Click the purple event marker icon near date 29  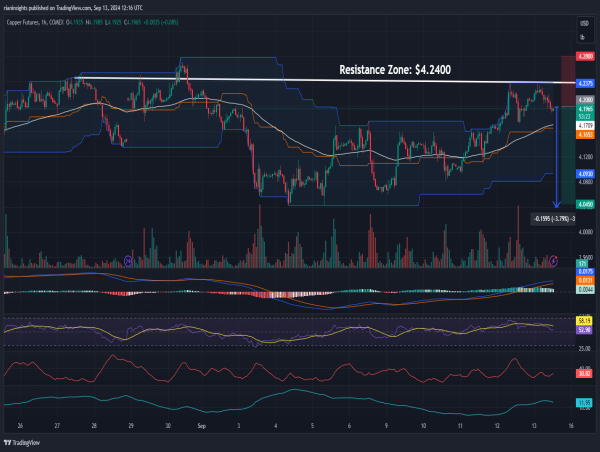pyautogui.click(x=128, y=261)
